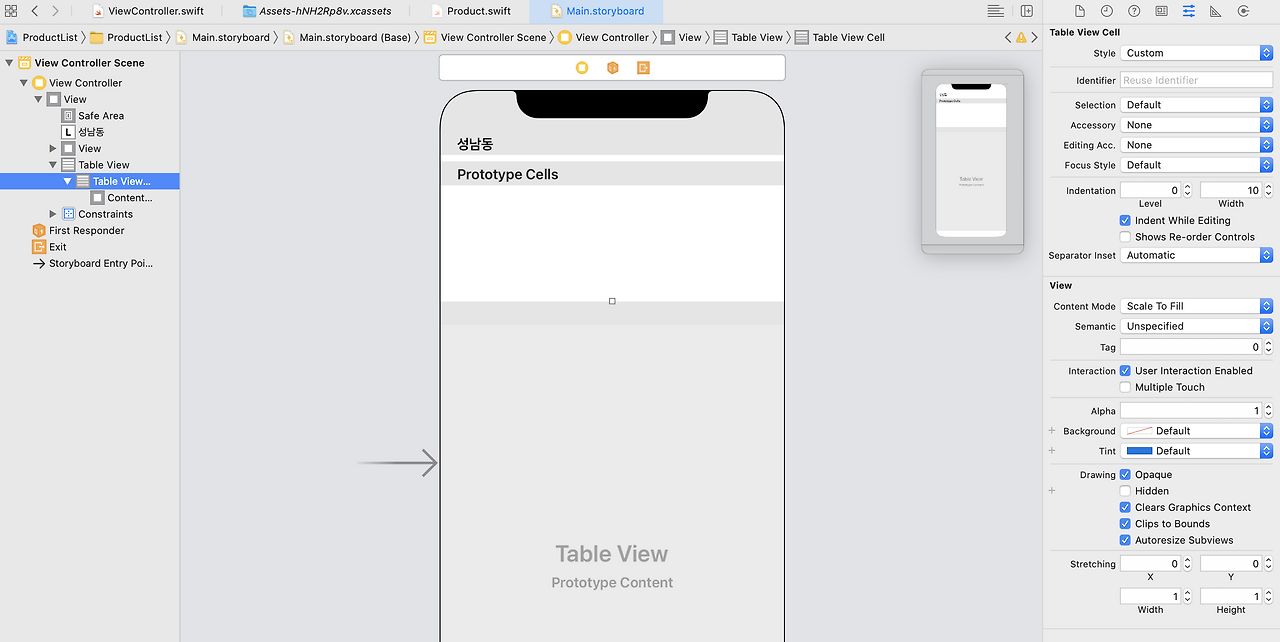Viewport: 1280px width, 642px height.
Task: Toggle Clips to Bounds
Action: click(1125, 524)
